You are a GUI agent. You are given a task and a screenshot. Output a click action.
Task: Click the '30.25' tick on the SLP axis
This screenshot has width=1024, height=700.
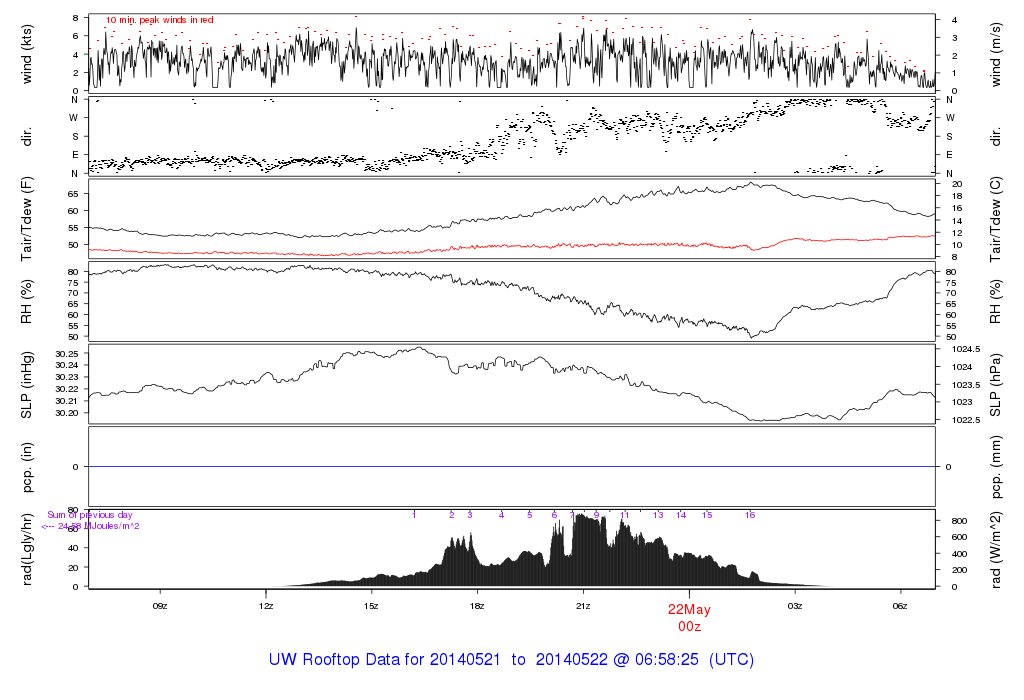[67, 354]
